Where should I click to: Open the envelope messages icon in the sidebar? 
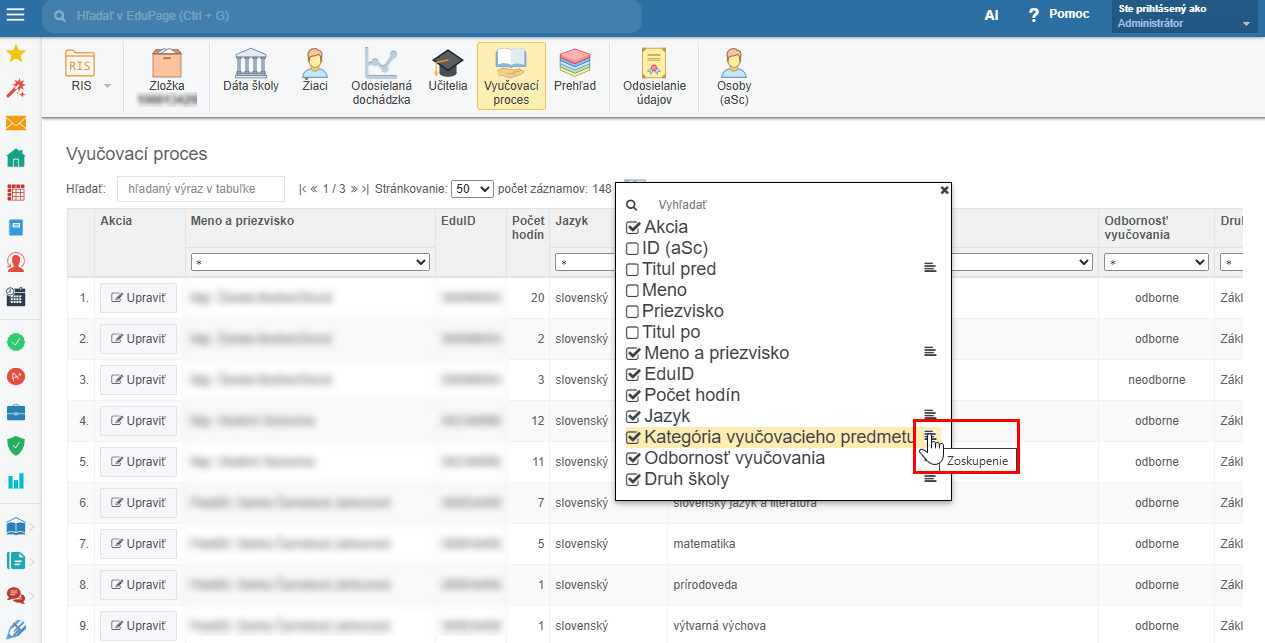pyautogui.click(x=16, y=123)
